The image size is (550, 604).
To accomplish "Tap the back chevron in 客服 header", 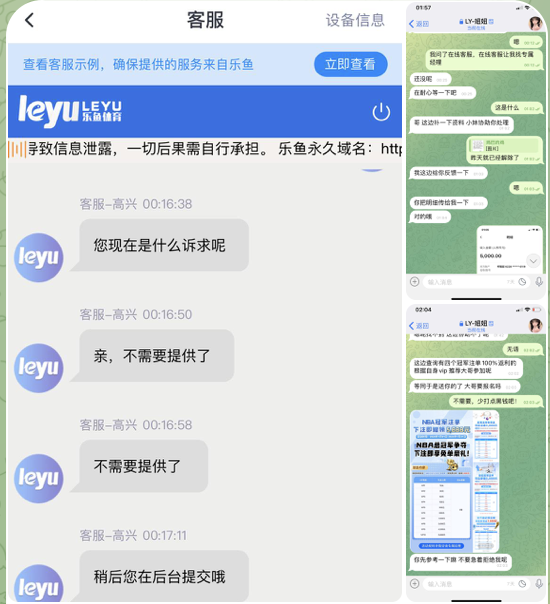I will coord(29,20).
